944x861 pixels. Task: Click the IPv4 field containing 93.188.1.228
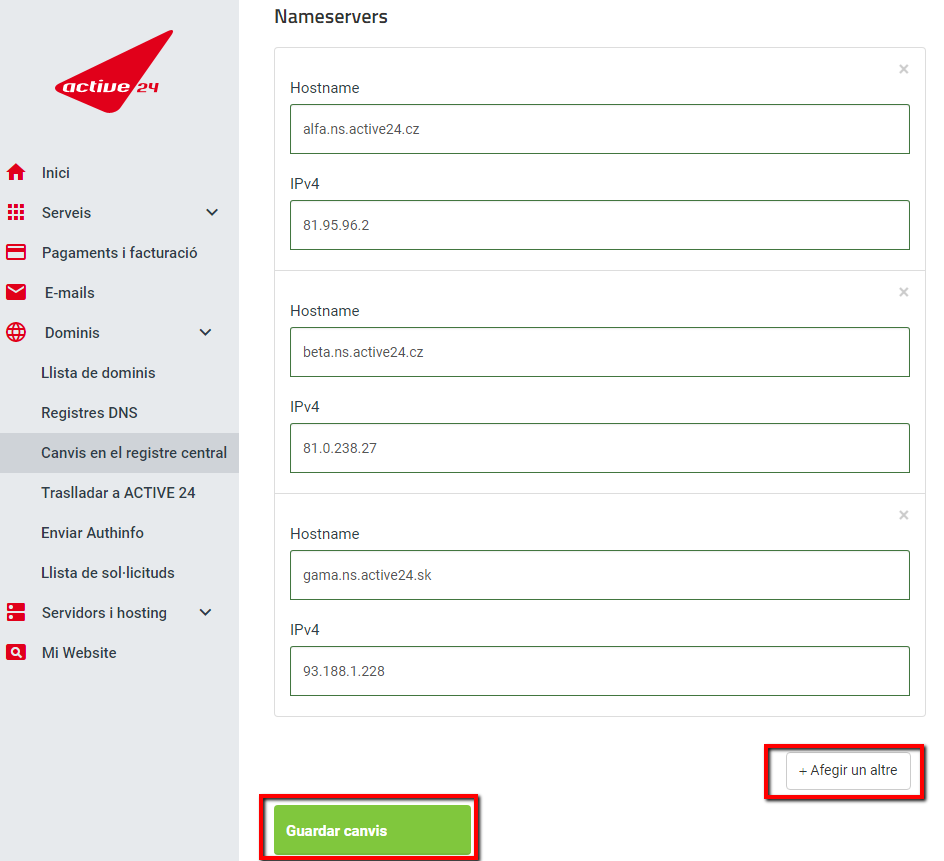(x=600, y=671)
